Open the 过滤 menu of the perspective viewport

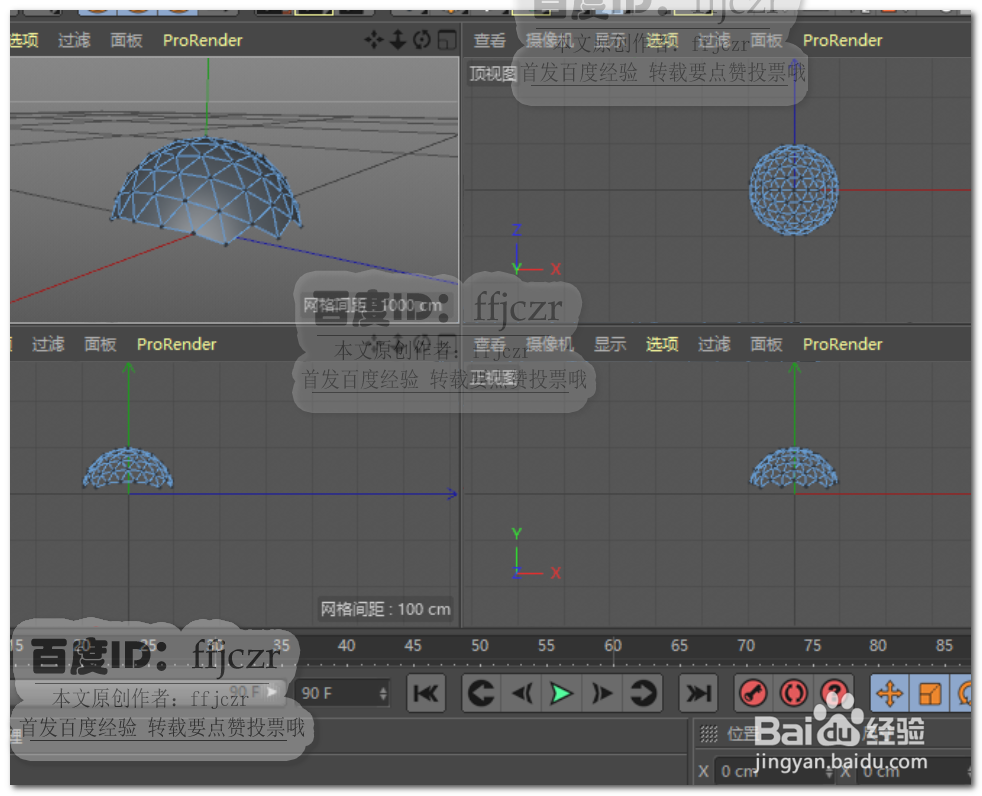point(74,40)
